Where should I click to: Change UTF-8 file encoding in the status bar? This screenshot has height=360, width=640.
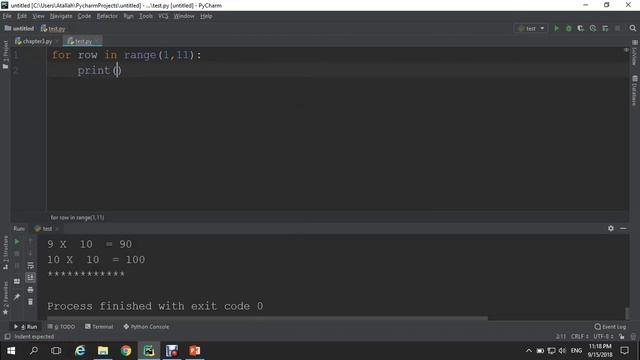click(x=603, y=336)
